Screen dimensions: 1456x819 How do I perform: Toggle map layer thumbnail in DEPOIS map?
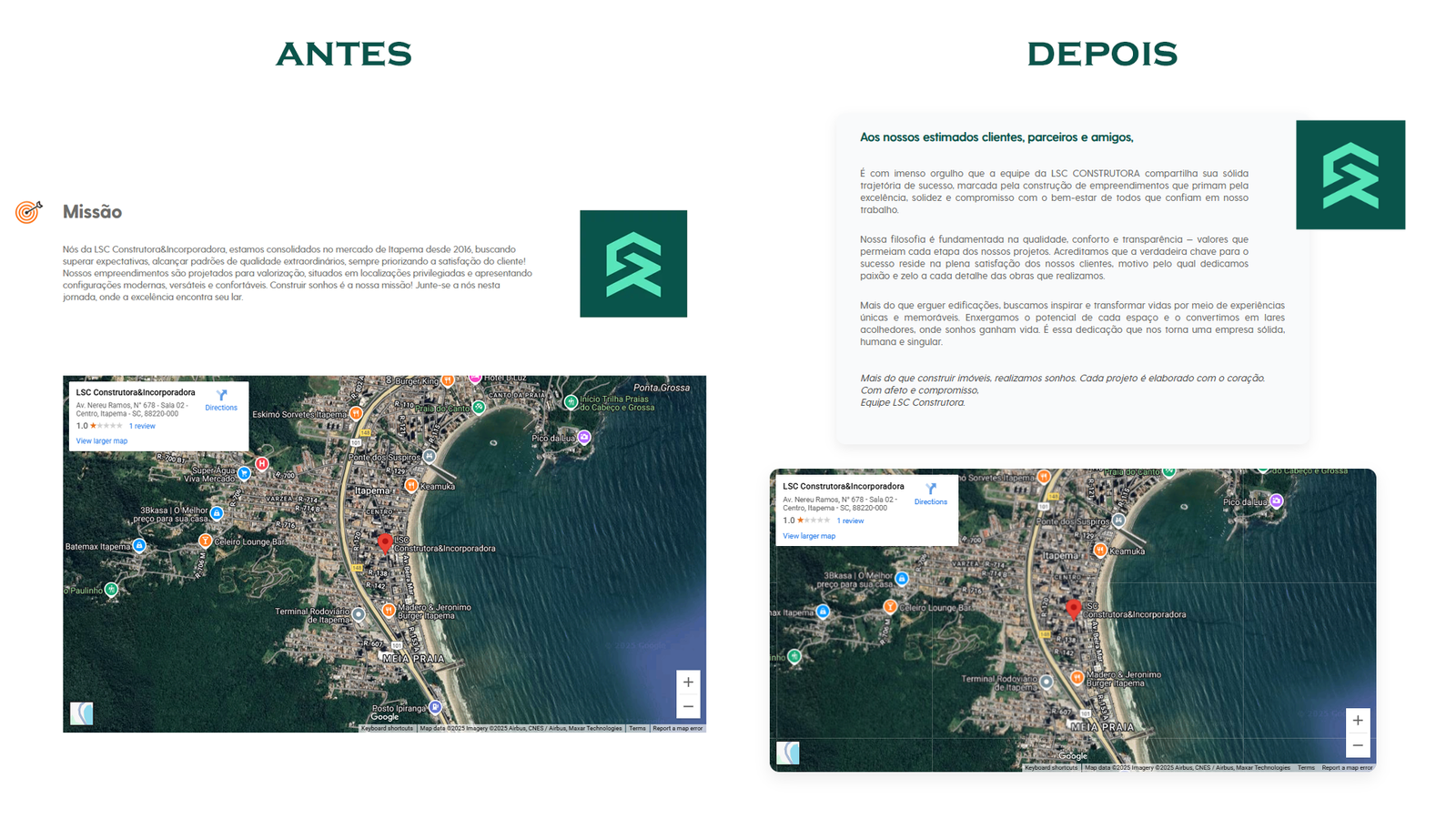tap(788, 753)
